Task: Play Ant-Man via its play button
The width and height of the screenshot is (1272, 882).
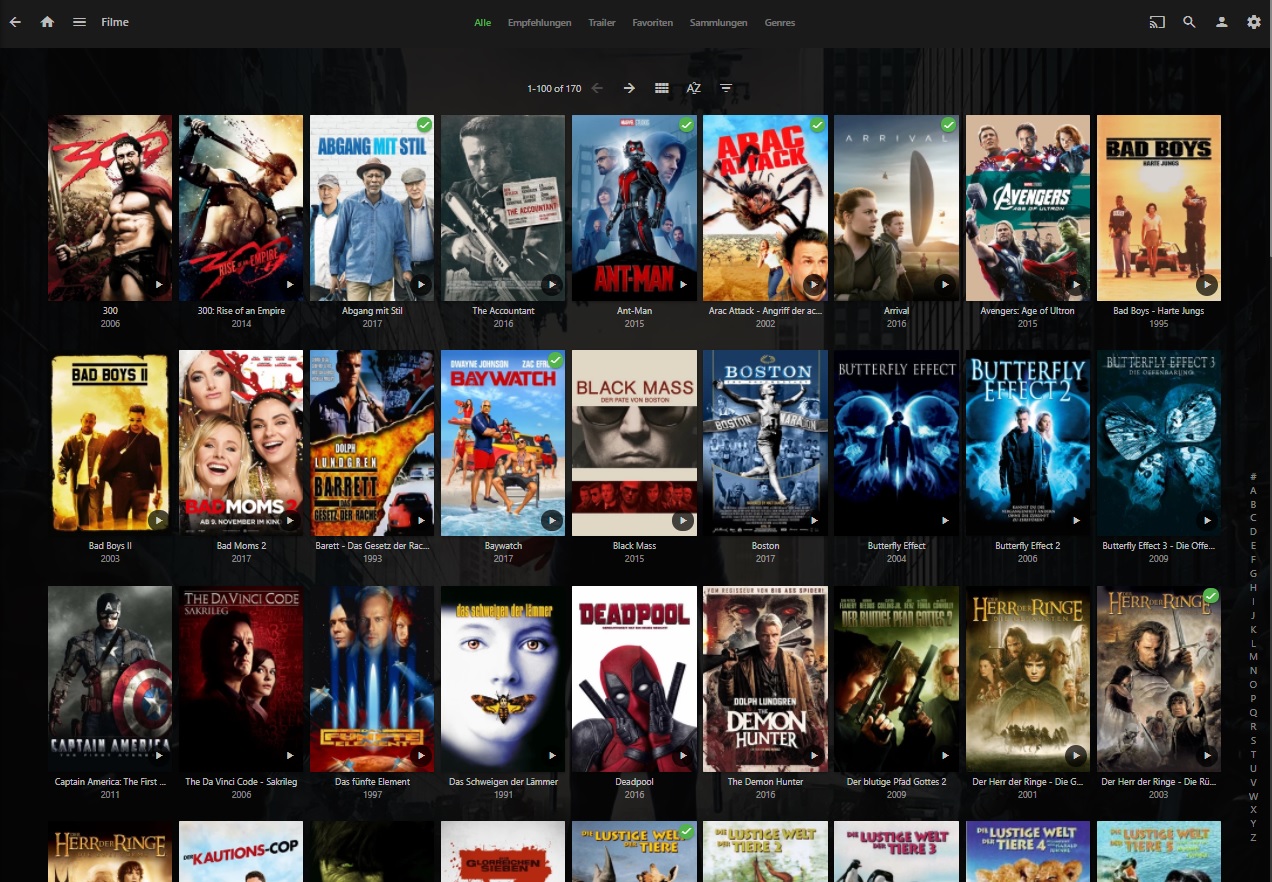Action: point(683,285)
